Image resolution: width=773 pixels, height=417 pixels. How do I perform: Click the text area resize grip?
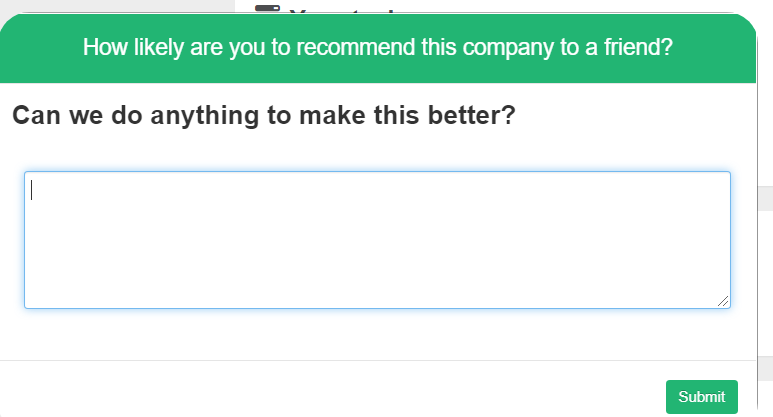click(x=723, y=301)
